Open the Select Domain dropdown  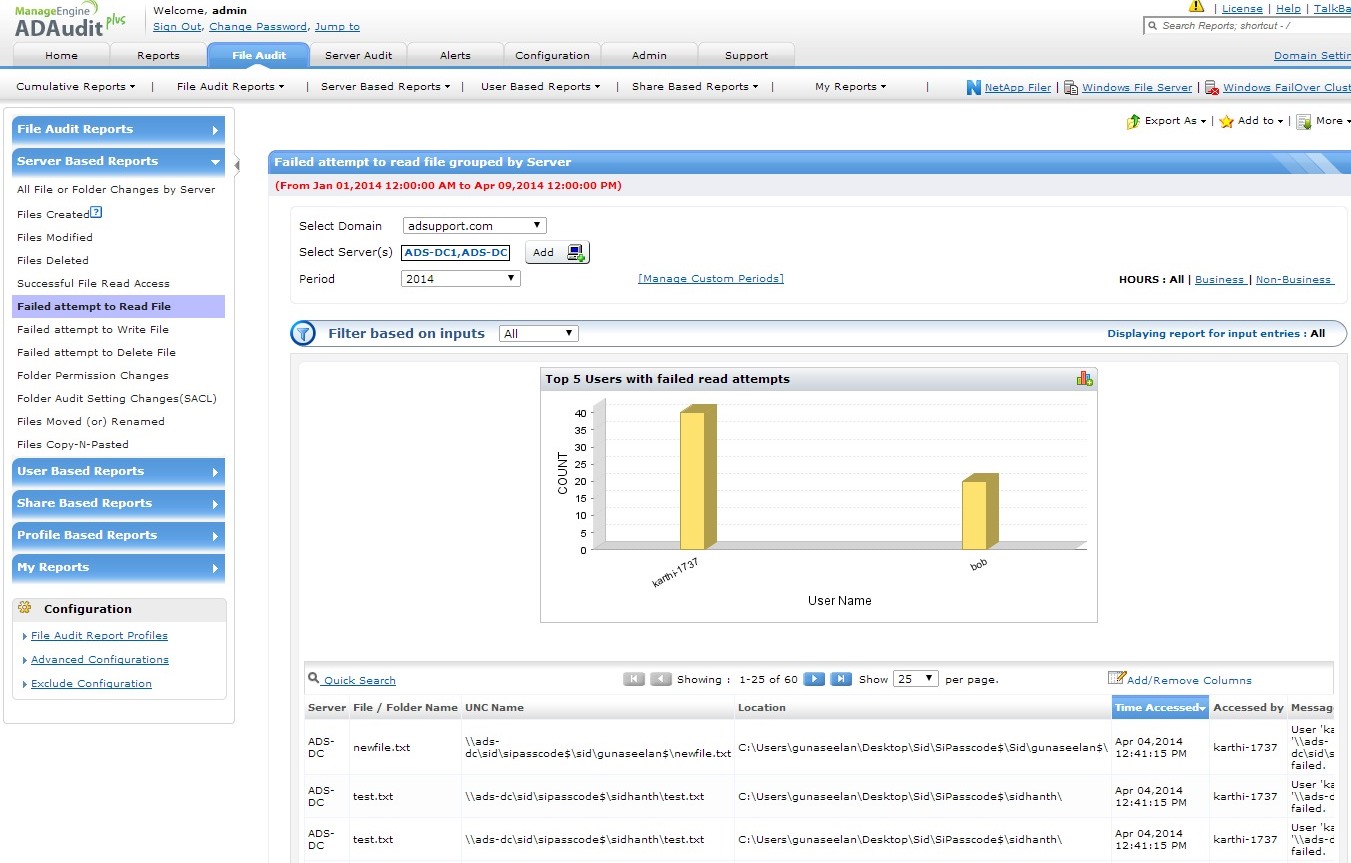point(474,226)
